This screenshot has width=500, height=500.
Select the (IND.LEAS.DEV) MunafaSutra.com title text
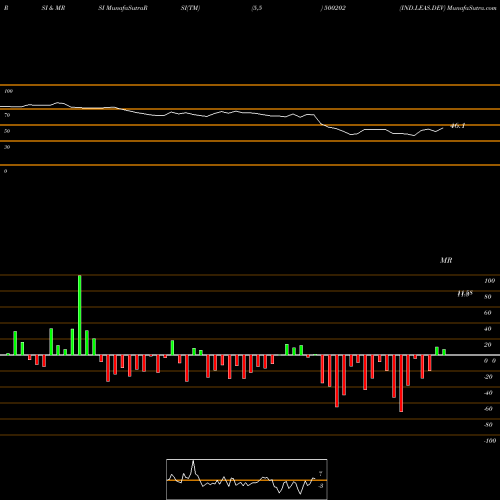pos(448,8)
